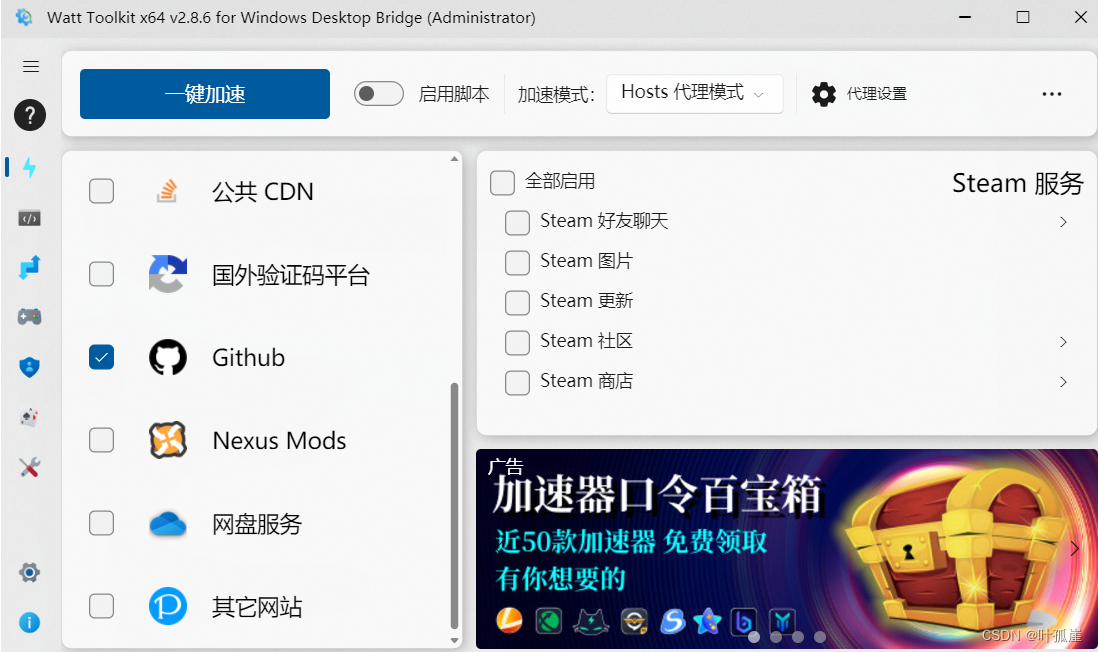Click the 公共 CDN label text
This screenshot has height=652, width=1098.
point(263,191)
